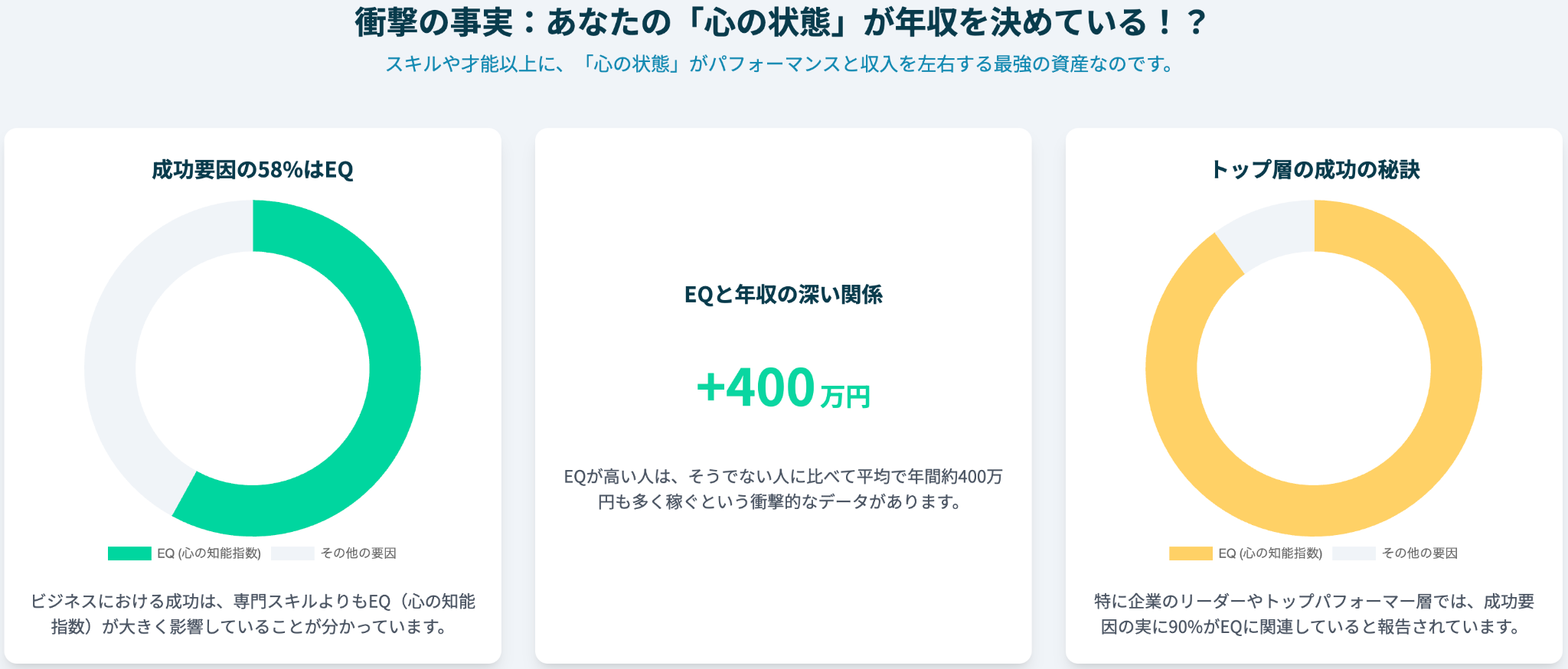Toggle その他の要因 legend label under yellow chart
This screenshot has width=1568, height=669.
[1419, 553]
